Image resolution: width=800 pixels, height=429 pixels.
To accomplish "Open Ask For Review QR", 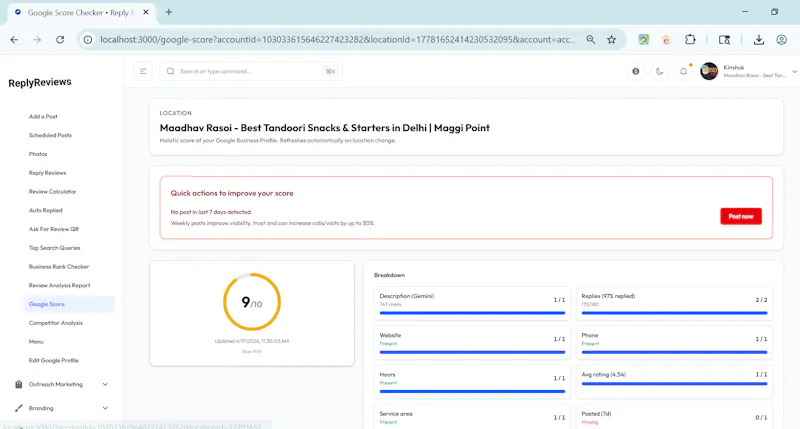I will [54, 229].
